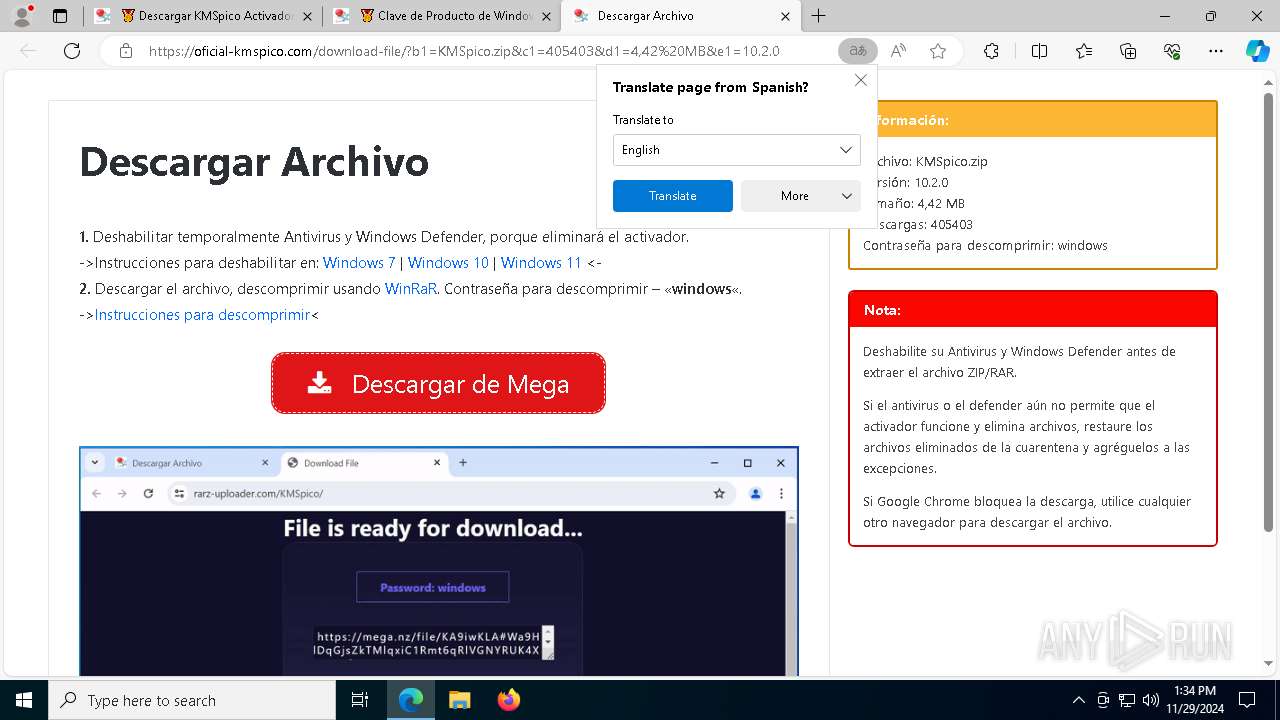Select the Descargar Archivo heading
Viewport: 1280px width, 720px height.
pos(254,162)
